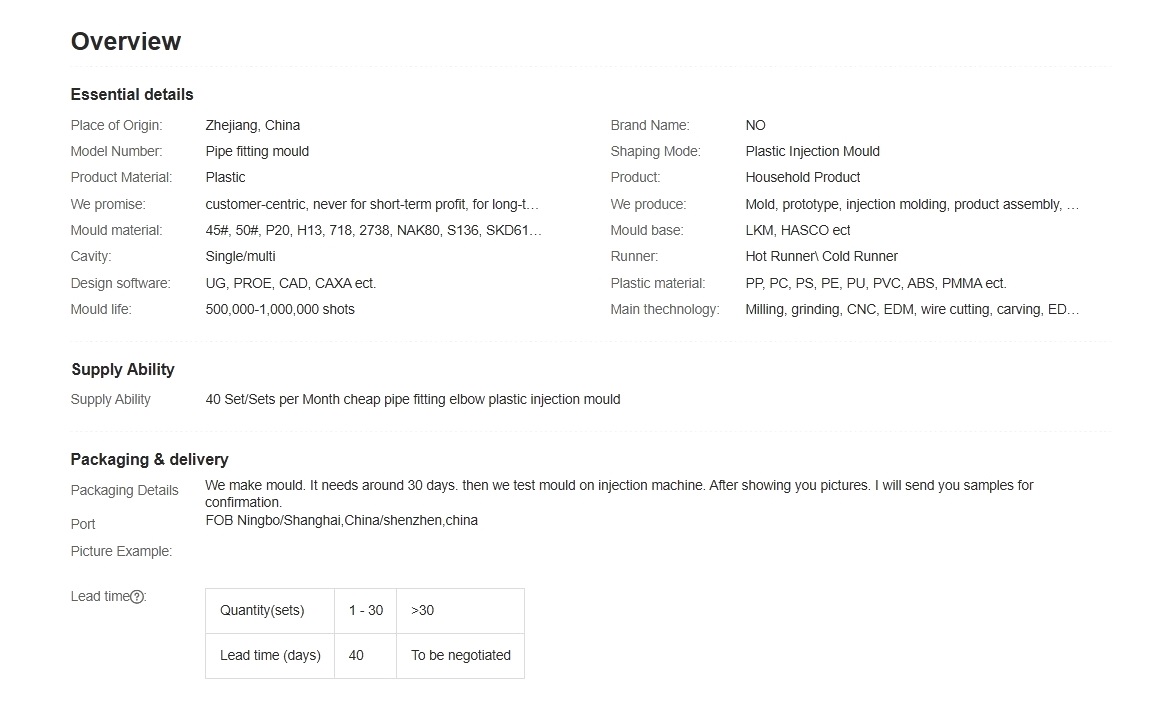
Task: Click the "Pipe fitting mould" model number
Action: click(257, 151)
